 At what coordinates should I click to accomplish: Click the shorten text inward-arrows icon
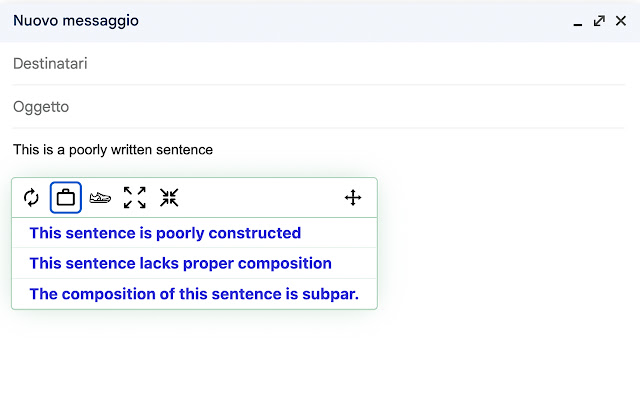tap(169, 198)
